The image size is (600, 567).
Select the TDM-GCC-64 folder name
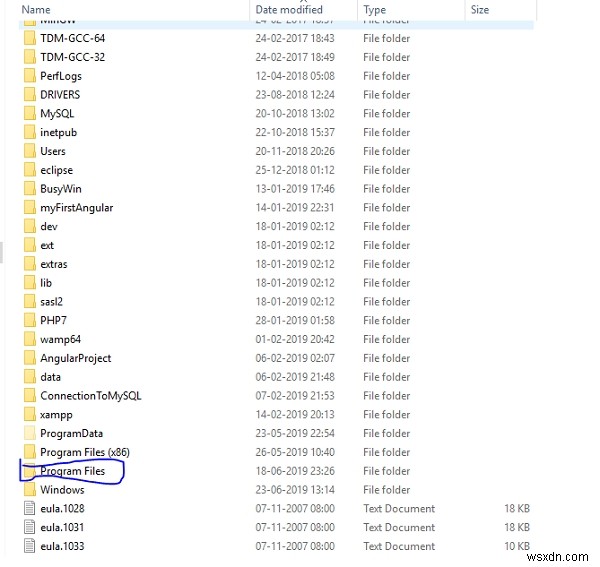point(72,38)
